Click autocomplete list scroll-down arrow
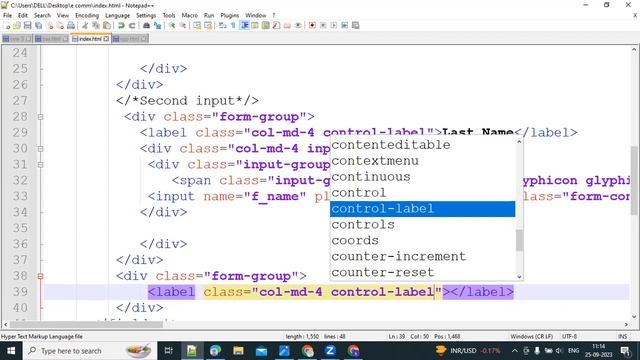 (519, 276)
